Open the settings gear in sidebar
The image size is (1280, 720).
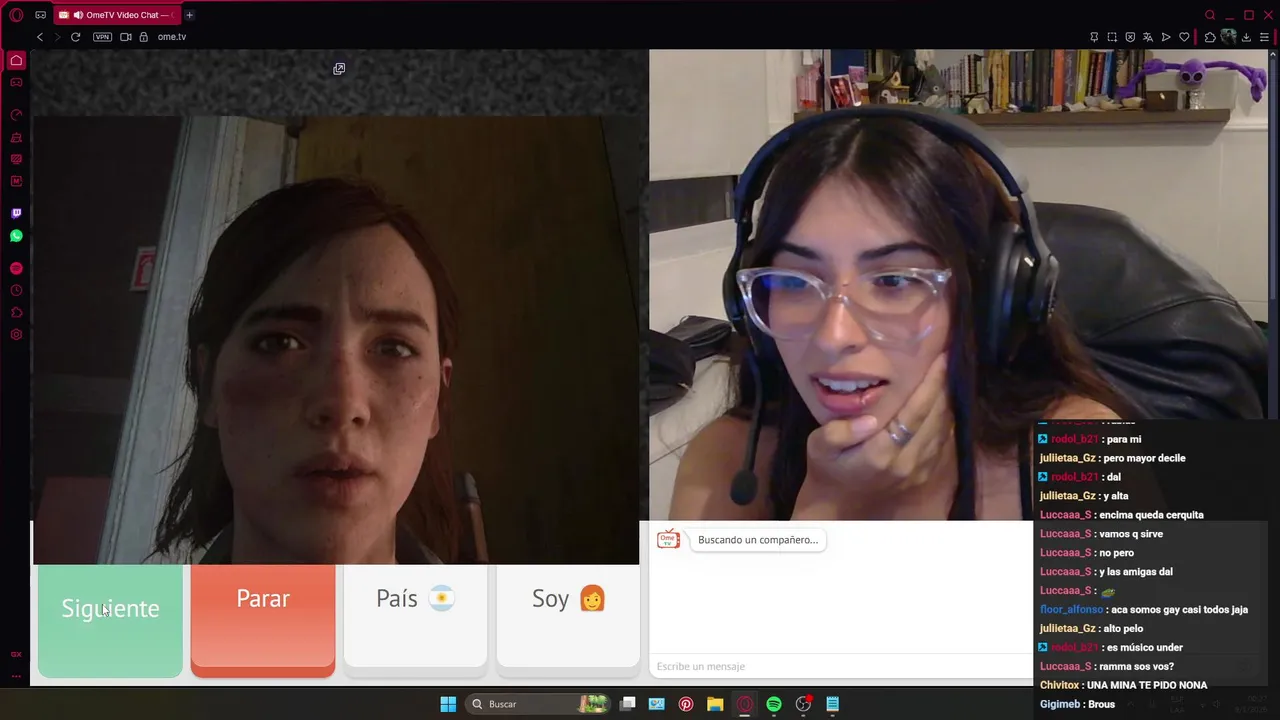click(16, 334)
